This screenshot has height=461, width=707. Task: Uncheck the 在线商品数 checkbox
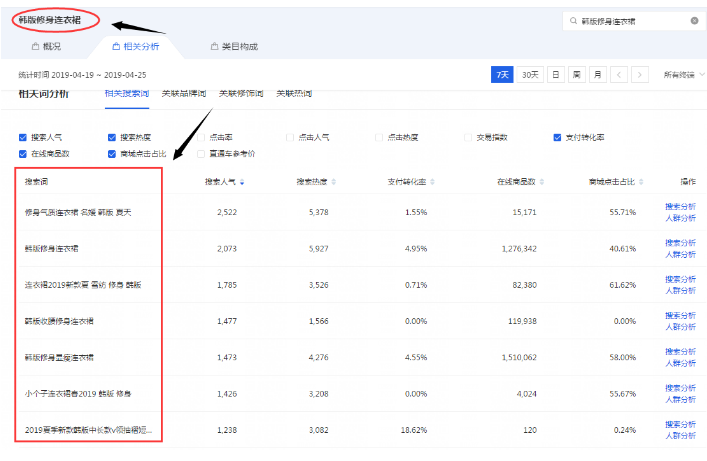23,154
